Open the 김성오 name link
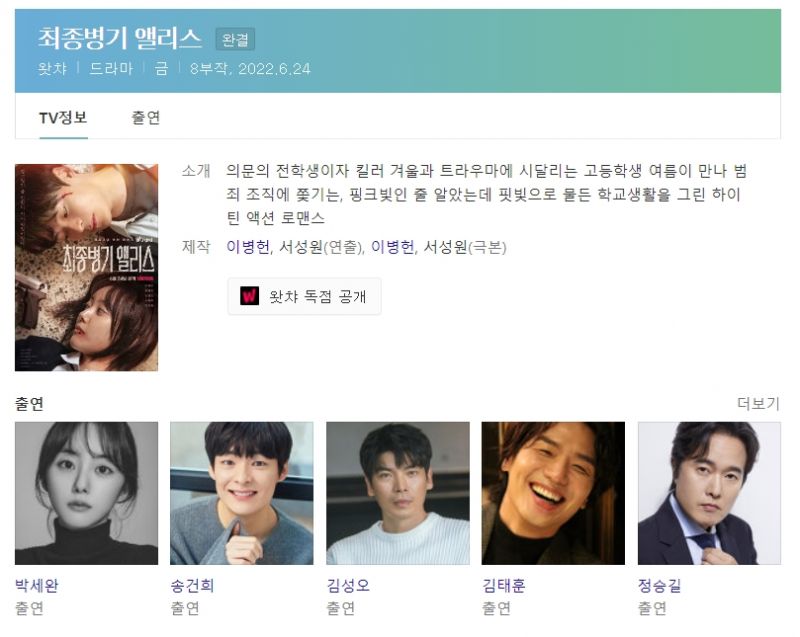Image resolution: width=800 pixels, height=637 pixels. (348, 585)
